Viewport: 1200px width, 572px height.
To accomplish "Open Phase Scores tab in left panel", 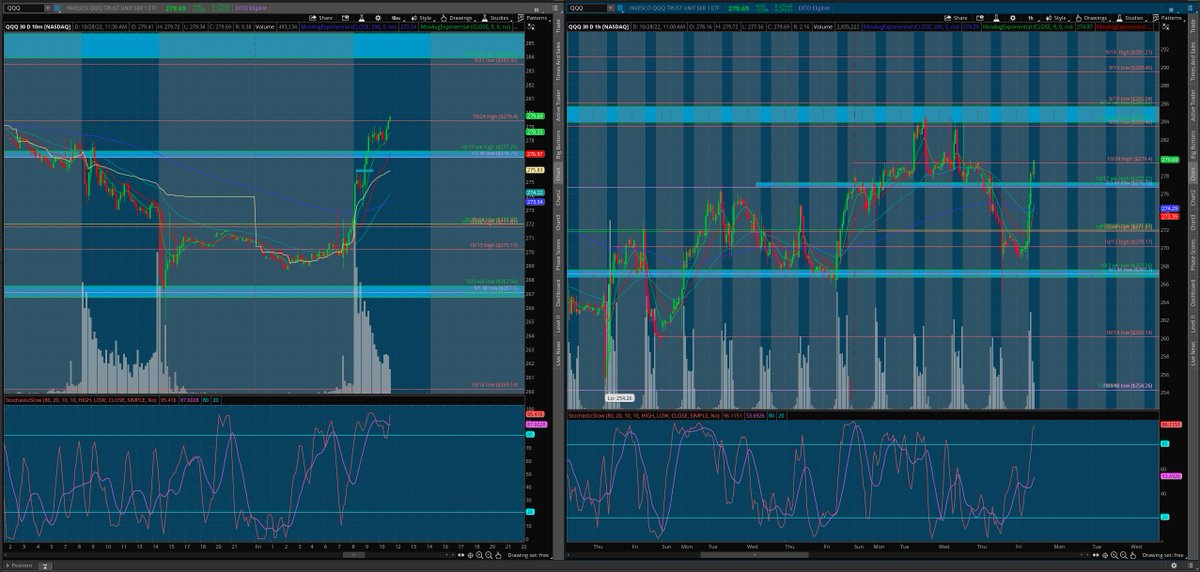I will click(x=558, y=255).
